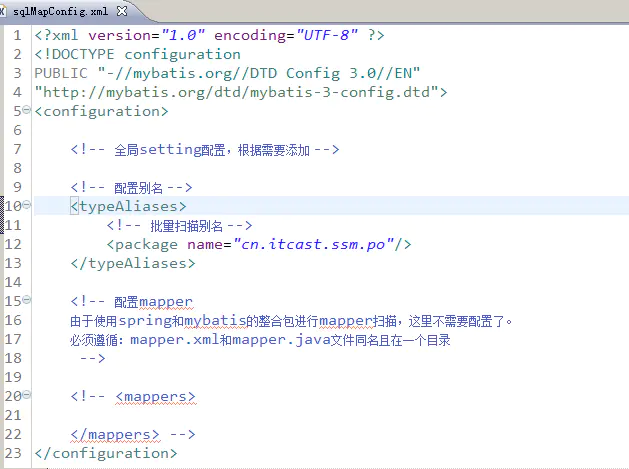Click the opening <typeAliases> tag
The width and height of the screenshot is (629, 469).
point(128,206)
